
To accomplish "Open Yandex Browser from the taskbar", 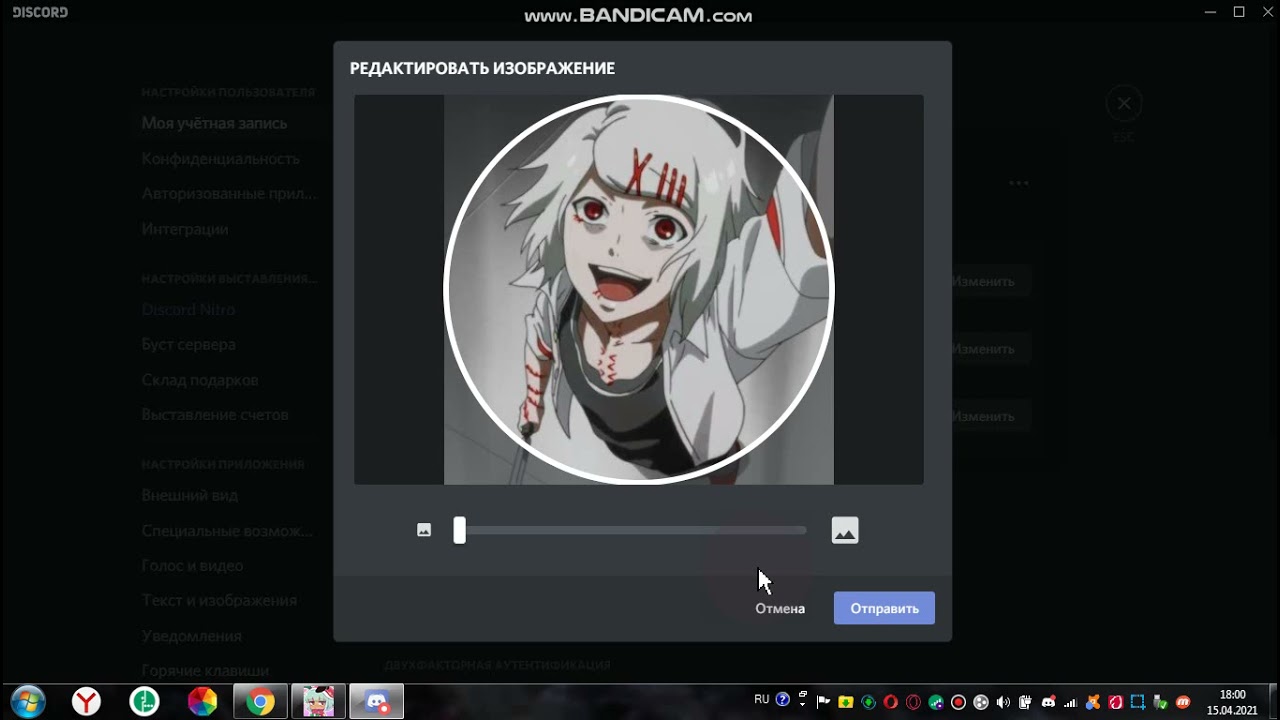I will [x=87, y=701].
